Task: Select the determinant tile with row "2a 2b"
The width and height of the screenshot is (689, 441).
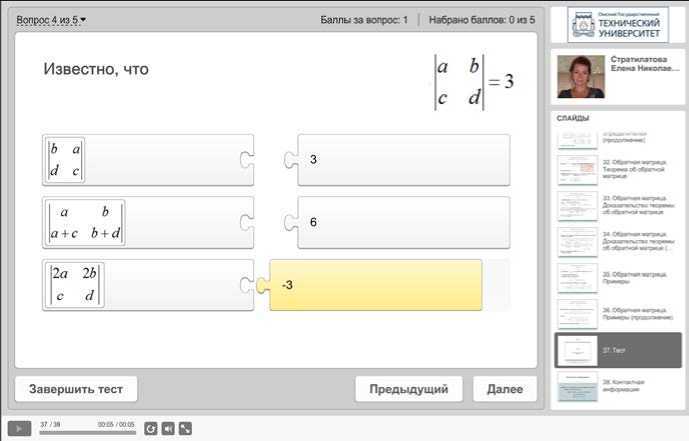Action: (x=146, y=285)
